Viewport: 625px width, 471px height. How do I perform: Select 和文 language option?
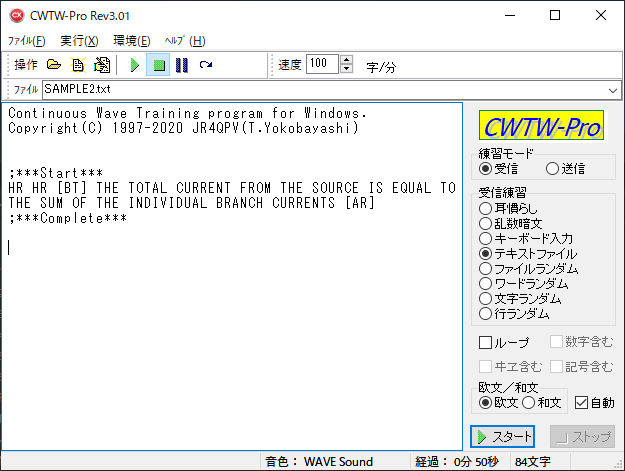pos(542,403)
